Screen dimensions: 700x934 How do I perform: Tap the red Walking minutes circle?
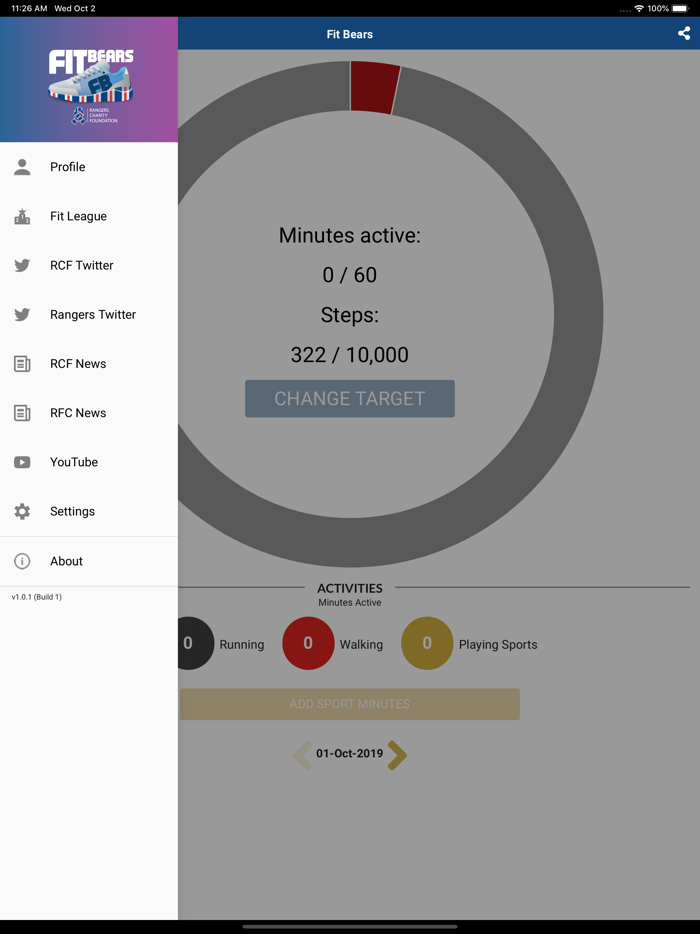point(308,643)
